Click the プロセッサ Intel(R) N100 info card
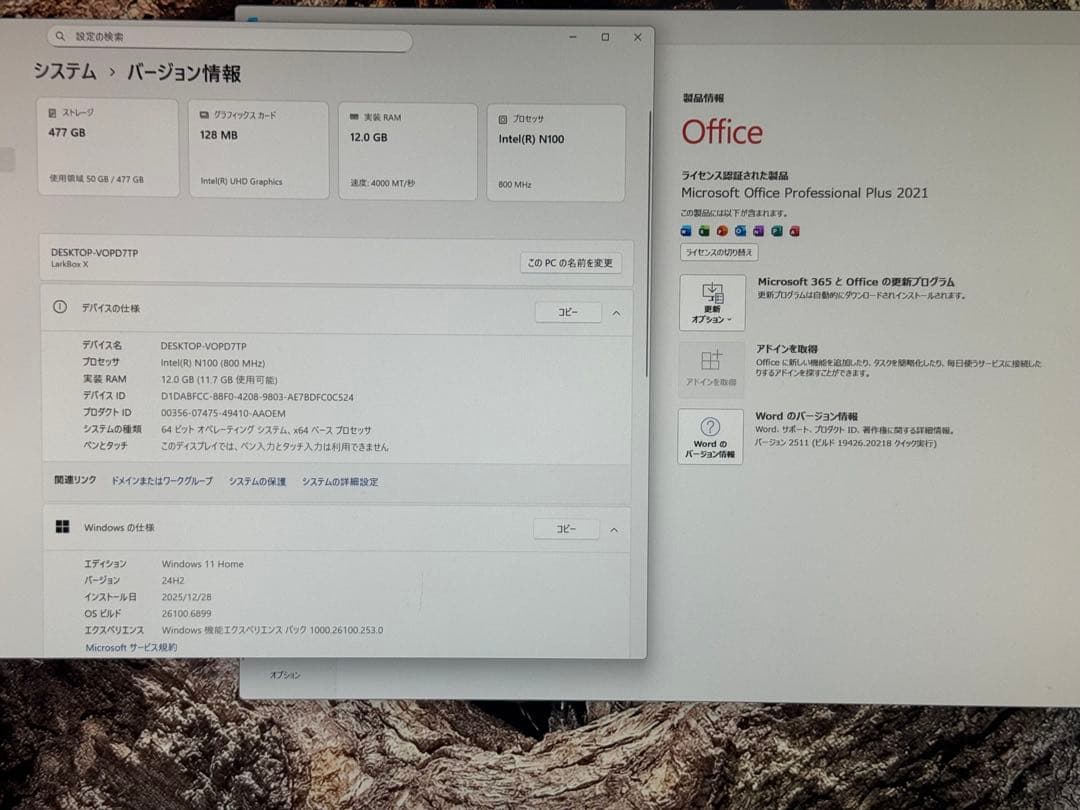Viewport: 1080px width, 810px height. 556,151
